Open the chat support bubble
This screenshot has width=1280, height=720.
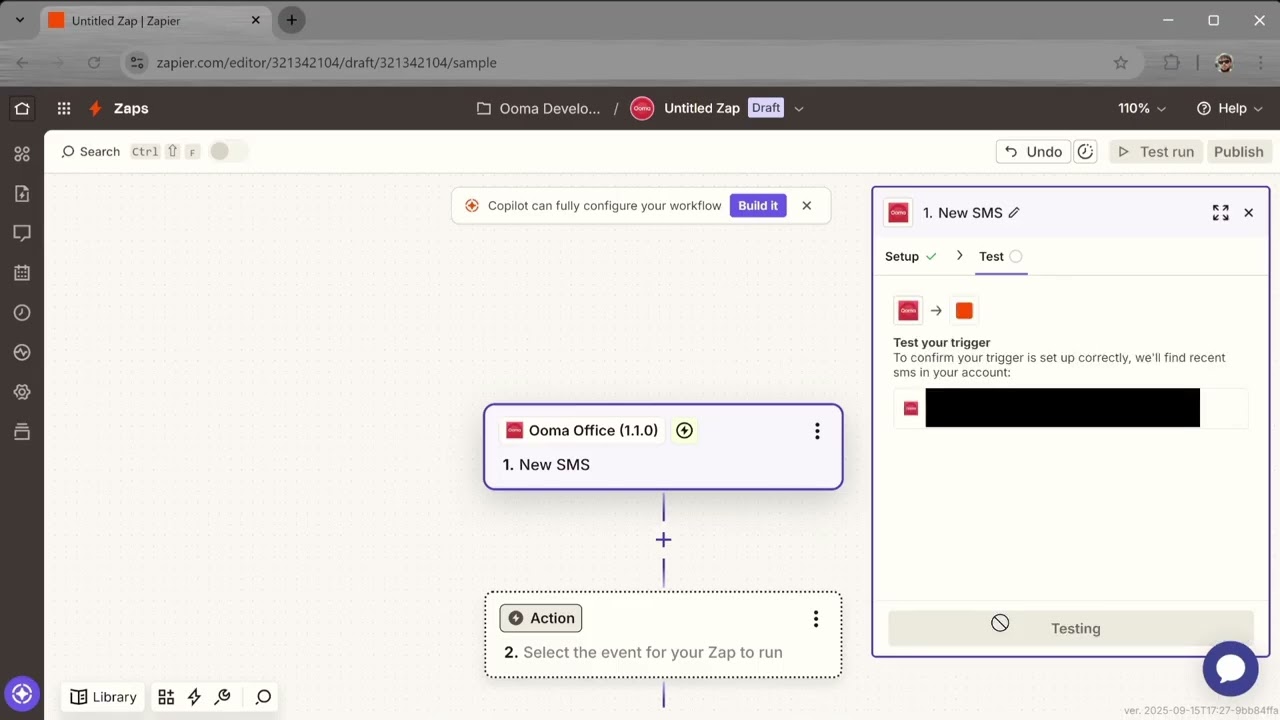(1230, 669)
